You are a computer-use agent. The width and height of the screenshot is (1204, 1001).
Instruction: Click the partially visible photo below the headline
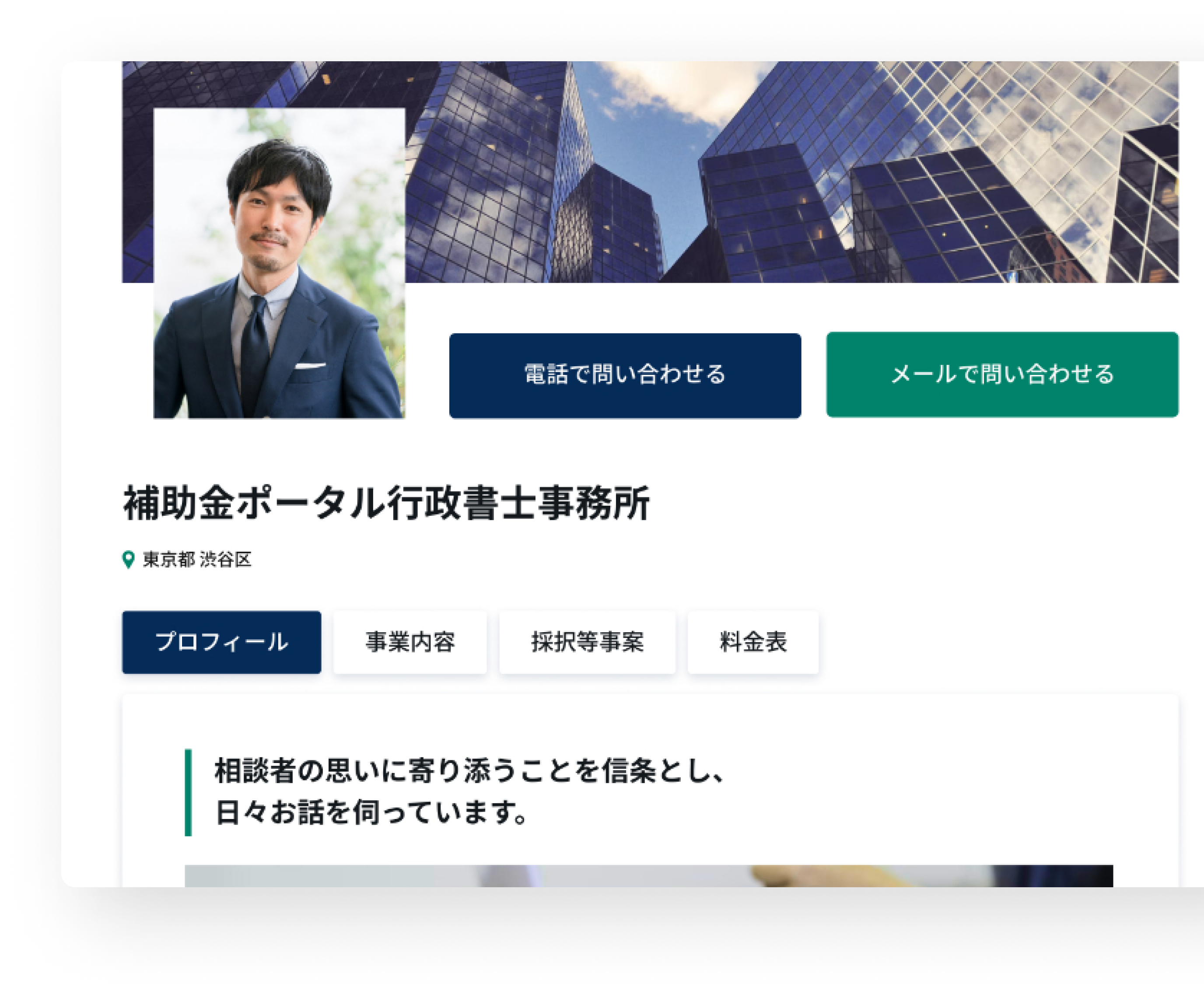click(648, 875)
